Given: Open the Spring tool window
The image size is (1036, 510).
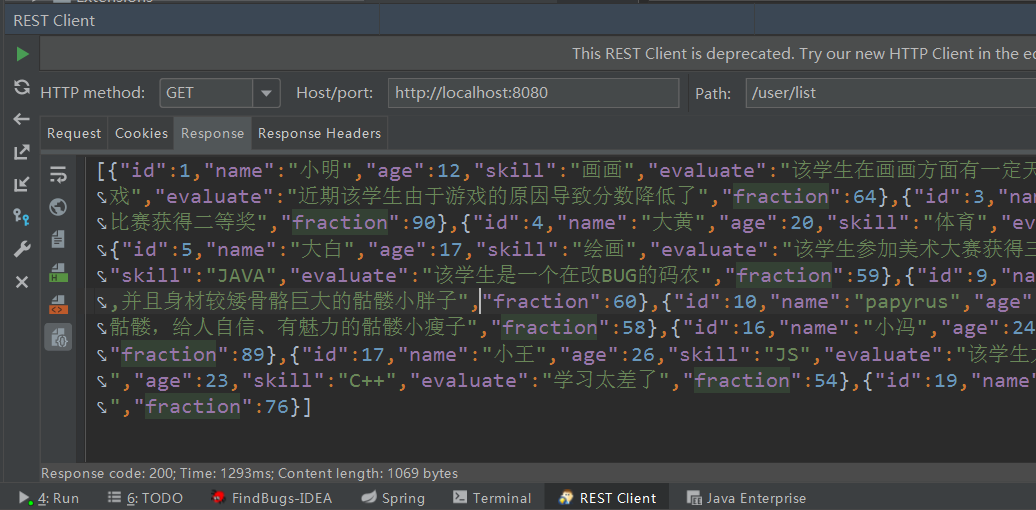Looking at the screenshot, I should tap(392, 498).
